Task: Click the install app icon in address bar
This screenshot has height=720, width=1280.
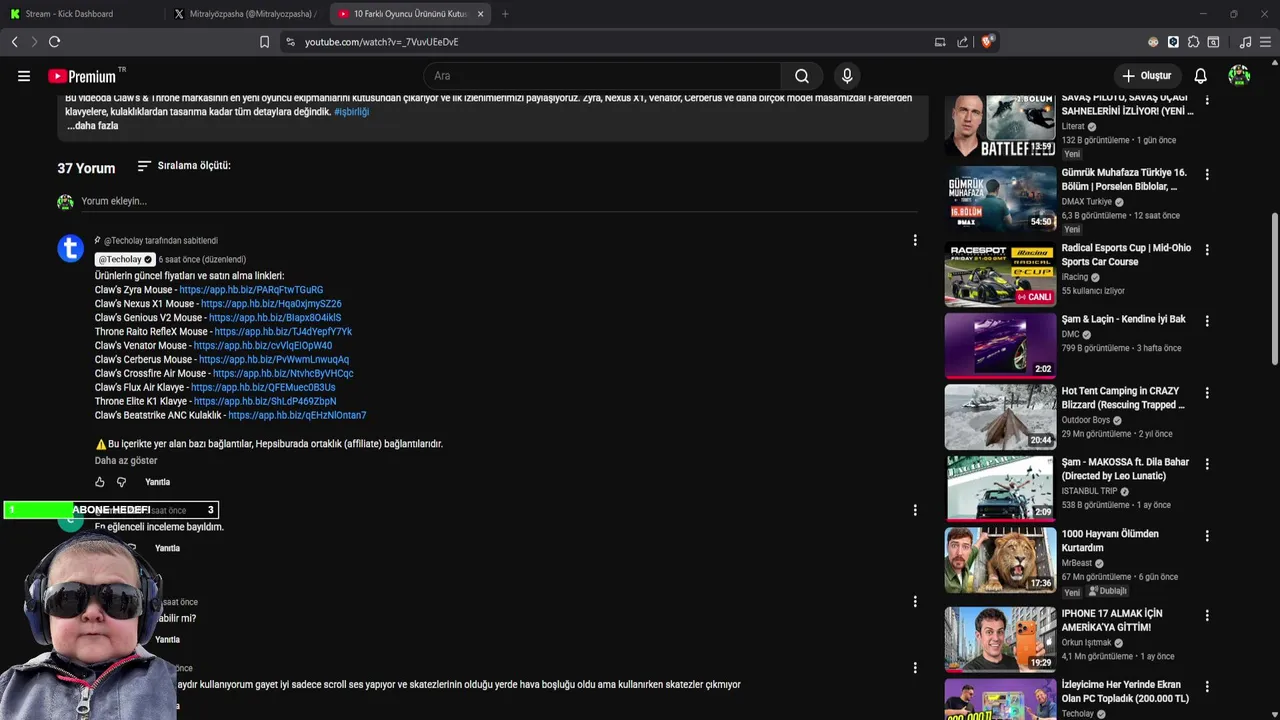Action: click(x=940, y=42)
